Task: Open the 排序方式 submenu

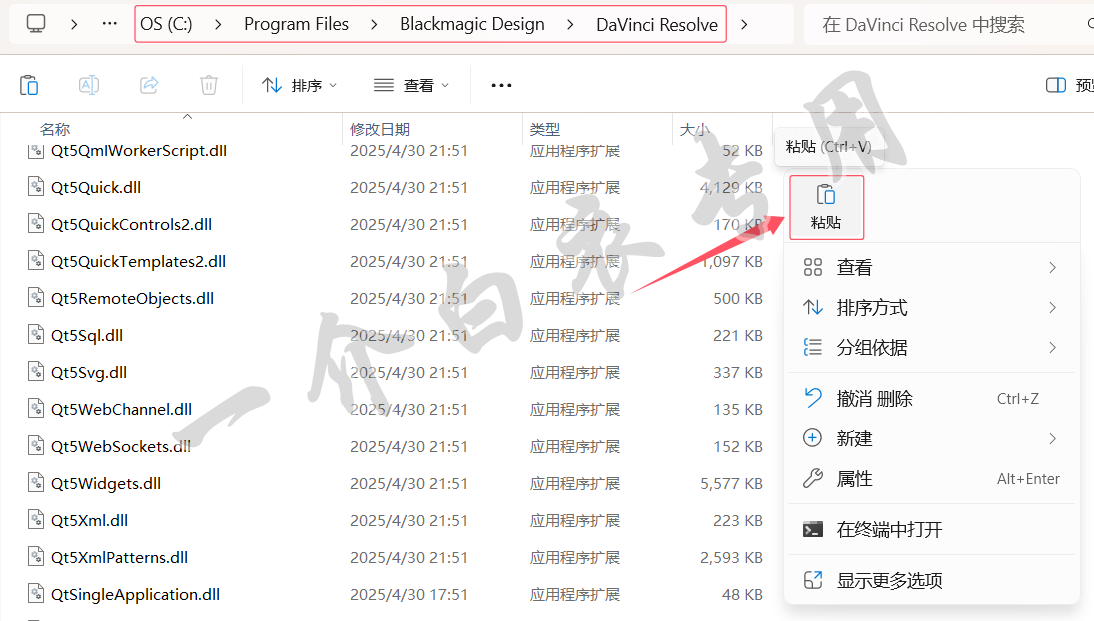Action: pyautogui.click(x=931, y=307)
